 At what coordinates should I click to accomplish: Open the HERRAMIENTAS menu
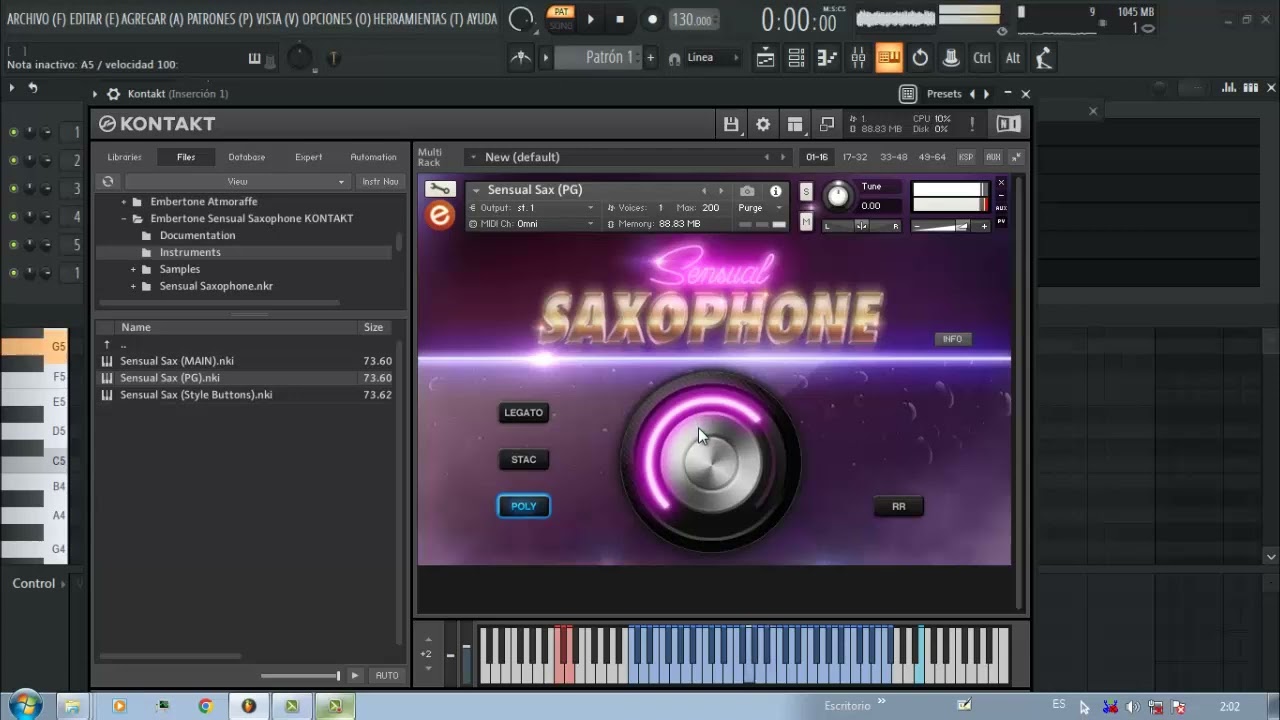pos(418,19)
